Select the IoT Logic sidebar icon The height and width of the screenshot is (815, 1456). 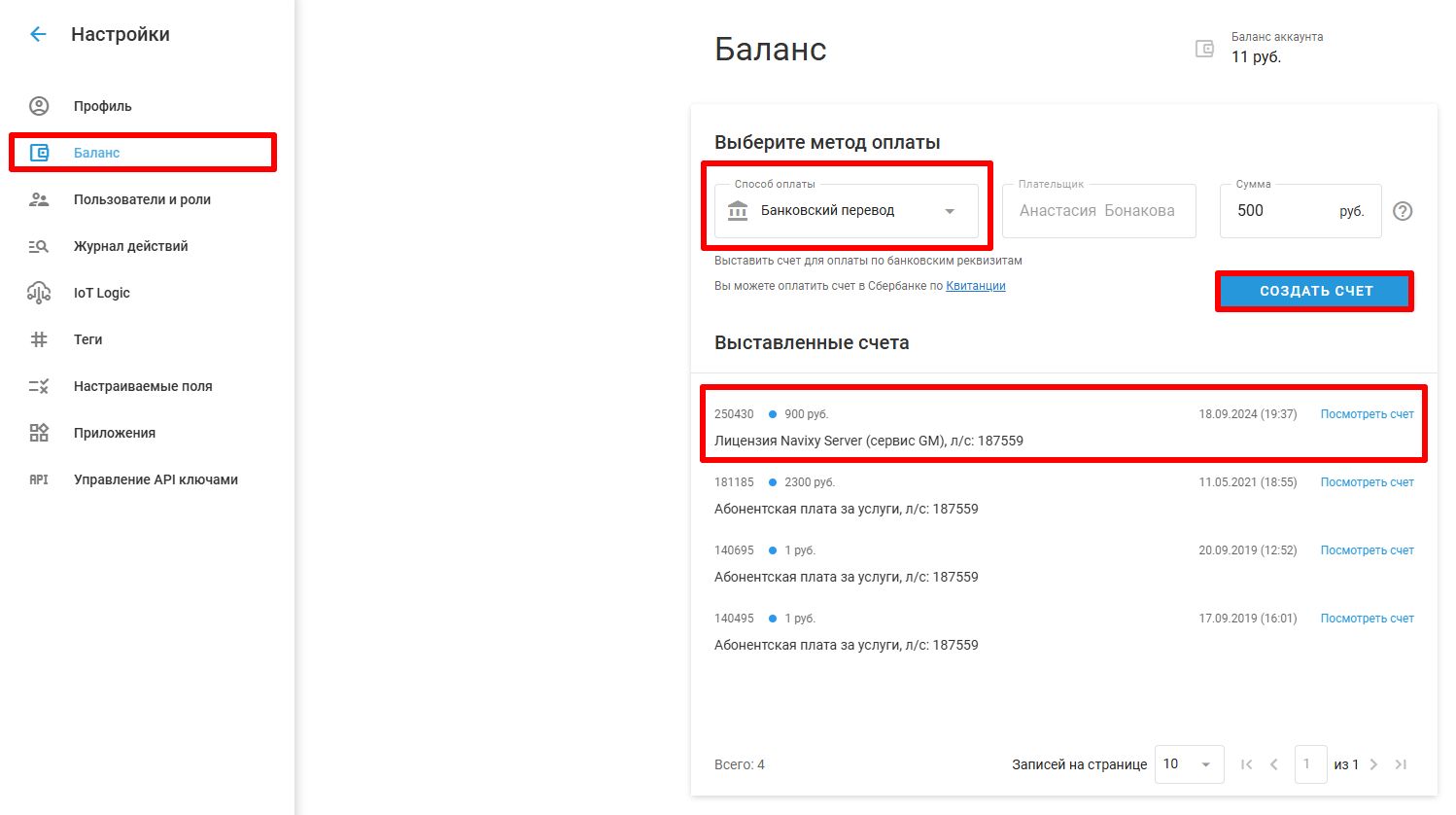39,293
